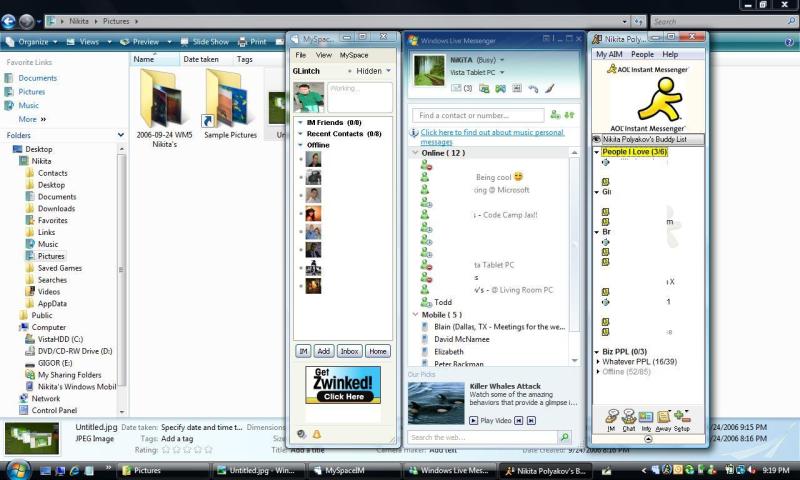Click the Get Zwinked ad banner
The width and height of the screenshot is (800, 480).
343,385
